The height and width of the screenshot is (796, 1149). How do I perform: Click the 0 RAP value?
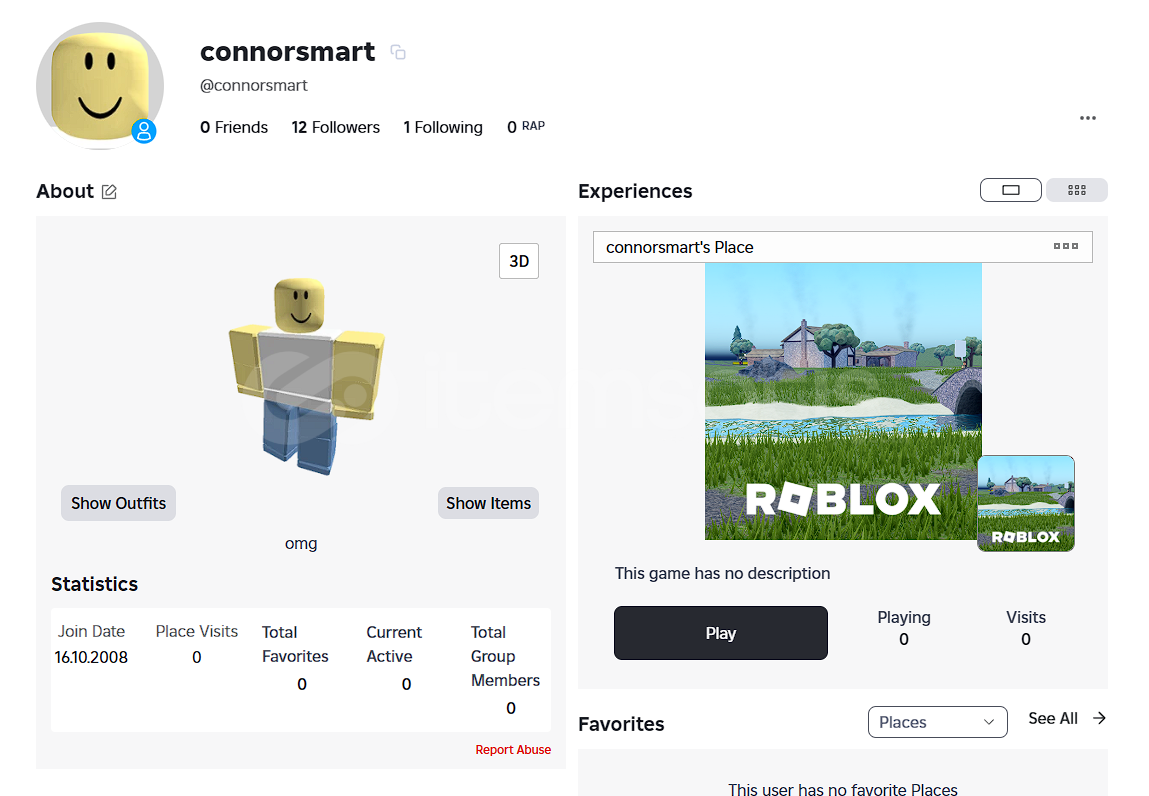point(526,127)
